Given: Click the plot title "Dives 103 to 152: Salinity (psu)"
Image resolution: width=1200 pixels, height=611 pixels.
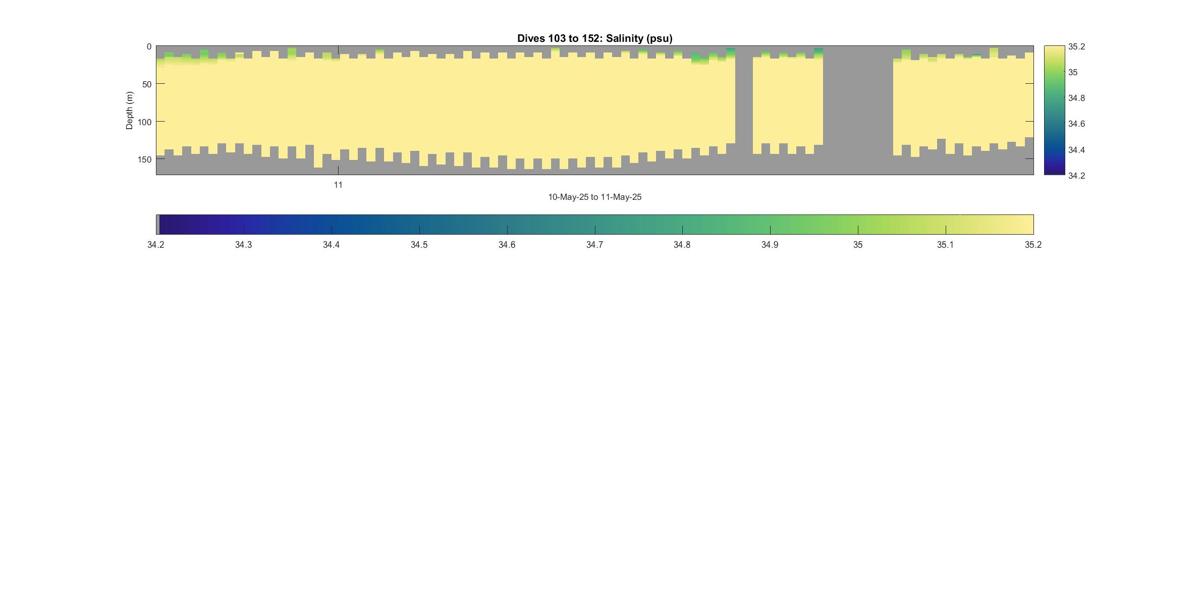Looking at the screenshot, I should (594, 38).
